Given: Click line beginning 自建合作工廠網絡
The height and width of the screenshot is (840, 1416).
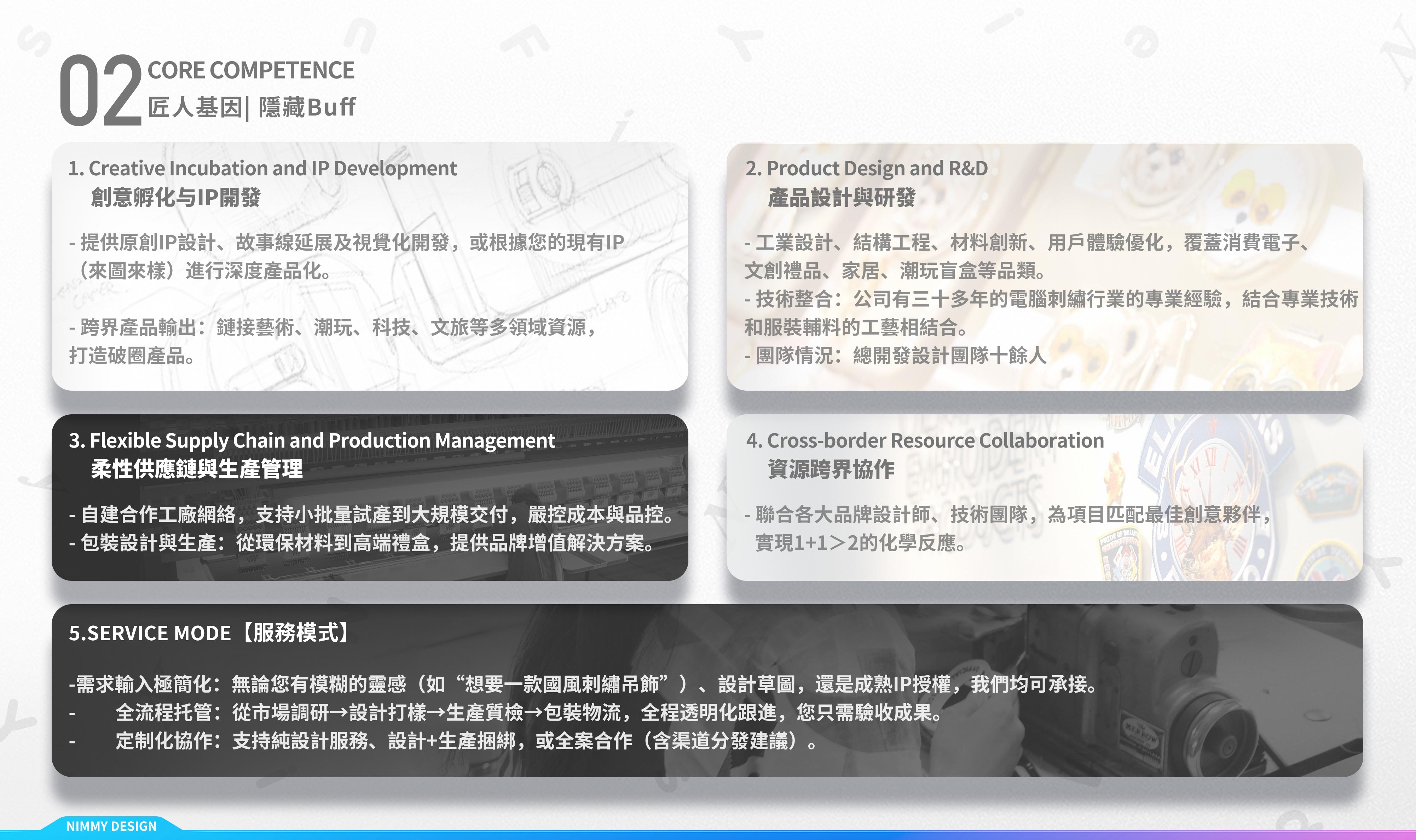Looking at the screenshot, I should pyautogui.click(x=372, y=514).
